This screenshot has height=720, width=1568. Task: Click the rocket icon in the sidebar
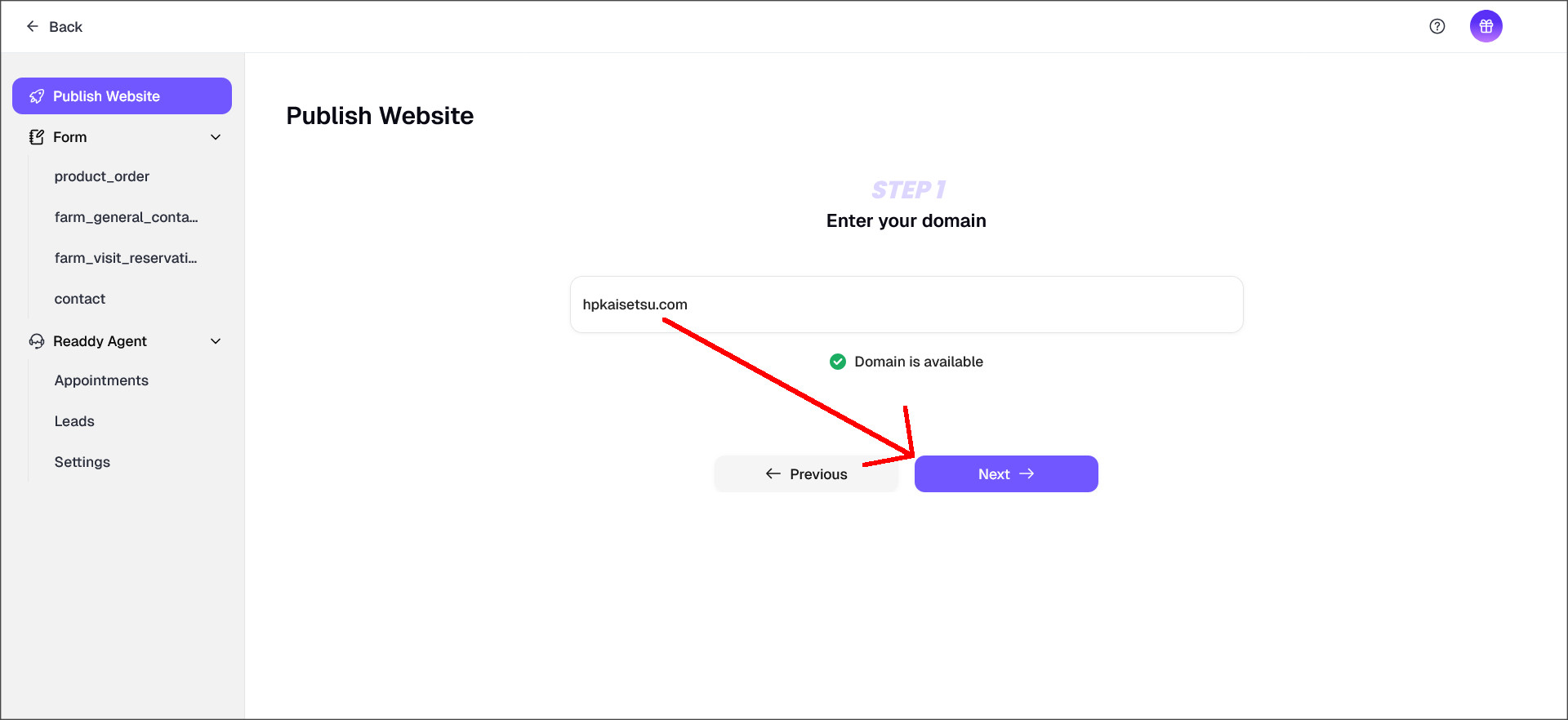[x=37, y=96]
